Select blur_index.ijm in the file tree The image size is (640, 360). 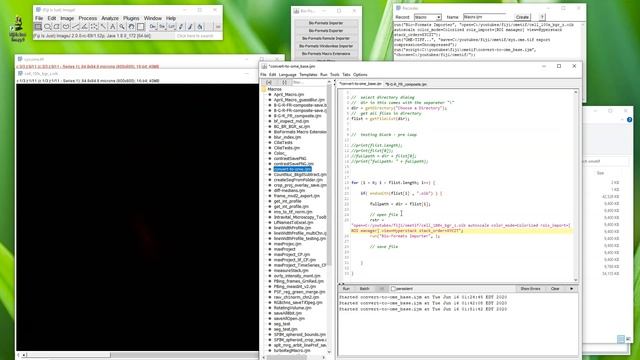[287, 137]
